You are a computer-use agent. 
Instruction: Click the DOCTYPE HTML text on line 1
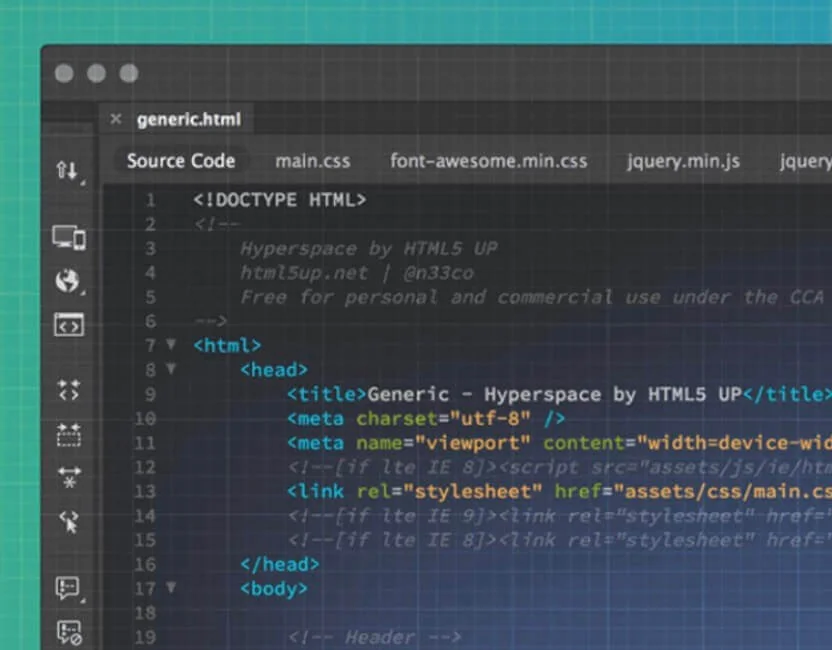(x=279, y=200)
